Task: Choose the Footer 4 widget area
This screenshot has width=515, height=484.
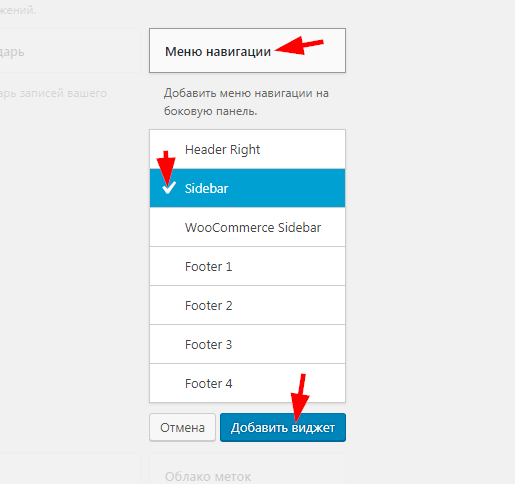Action: [x=247, y=383]
